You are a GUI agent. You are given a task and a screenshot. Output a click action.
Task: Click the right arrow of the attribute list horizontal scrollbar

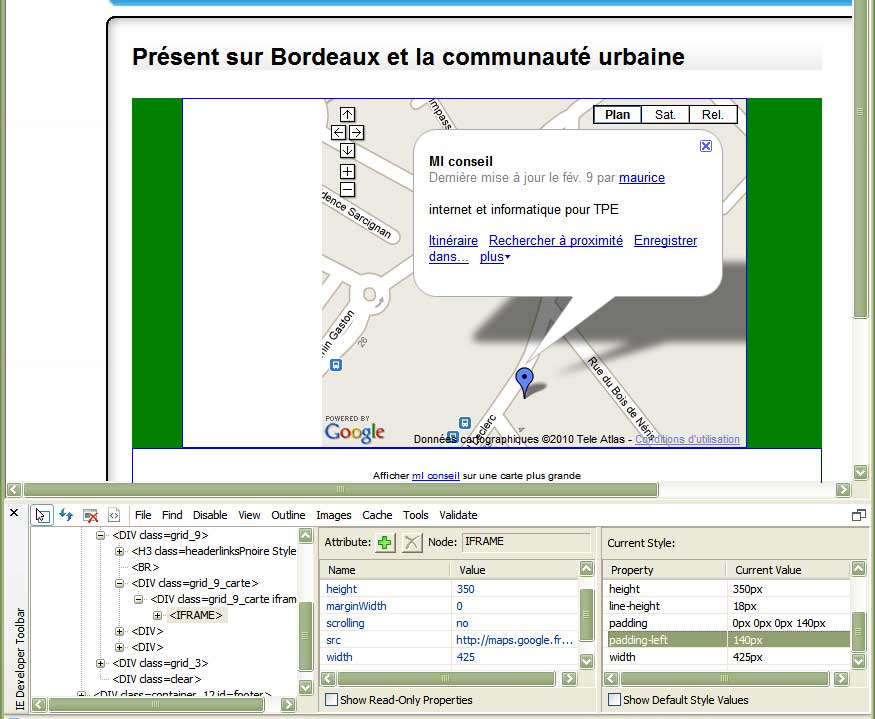pyautogui.click(x=569, y=679)
